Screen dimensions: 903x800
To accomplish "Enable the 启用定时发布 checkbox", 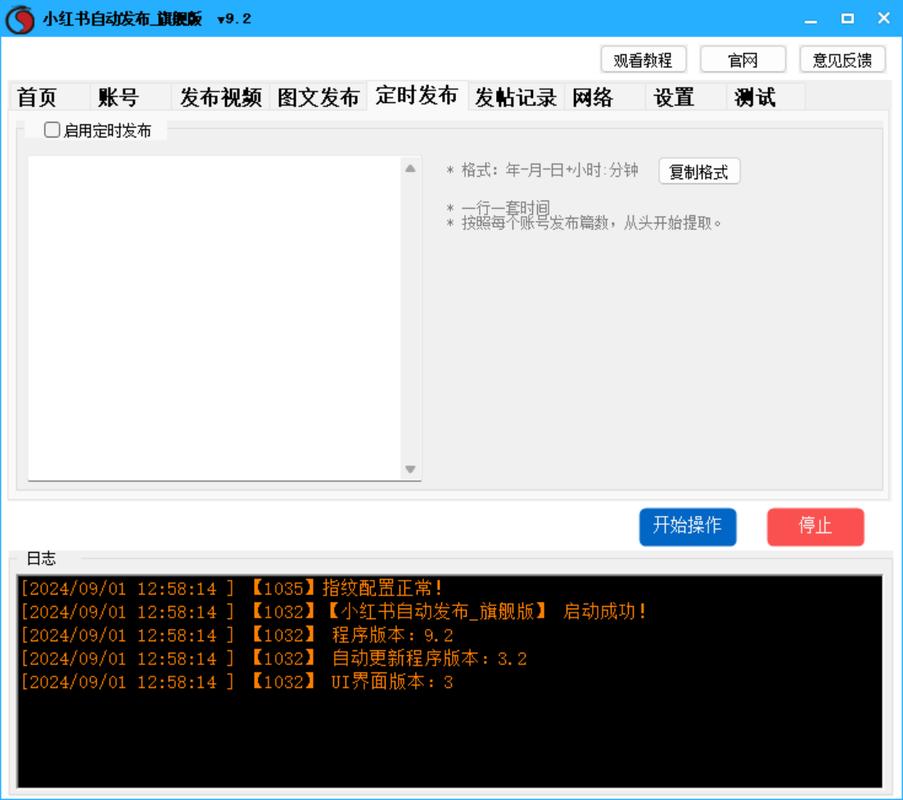I will (52, 130).
